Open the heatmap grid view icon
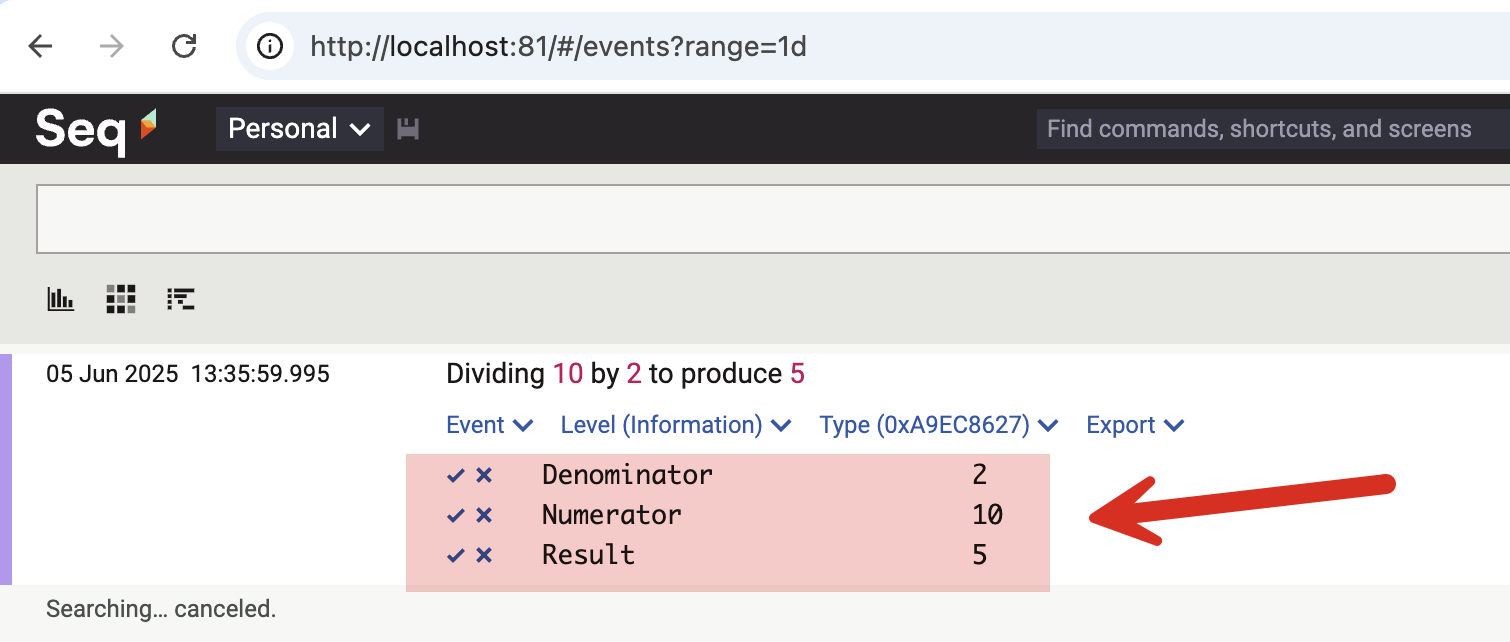This screenshot has width=1510, height=642. [x=121, y=298]
